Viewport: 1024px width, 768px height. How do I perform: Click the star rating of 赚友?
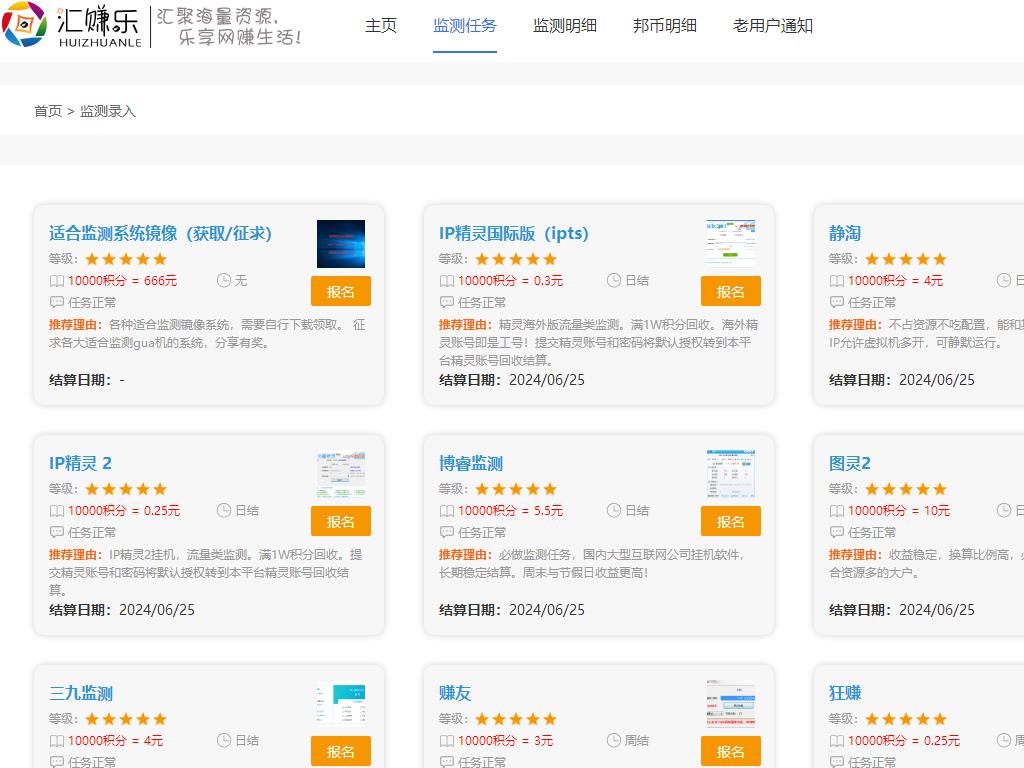pos(516,719)
